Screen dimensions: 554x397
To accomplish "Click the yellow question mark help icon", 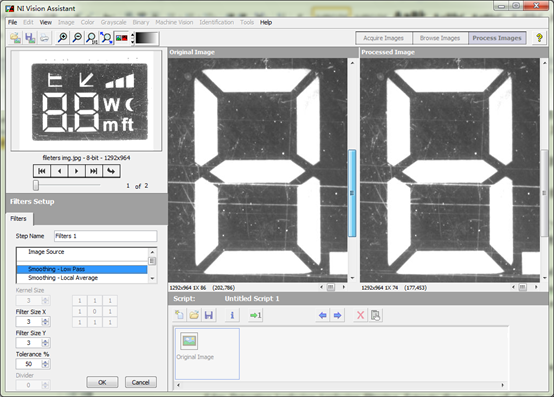I will tap(539, 38).
